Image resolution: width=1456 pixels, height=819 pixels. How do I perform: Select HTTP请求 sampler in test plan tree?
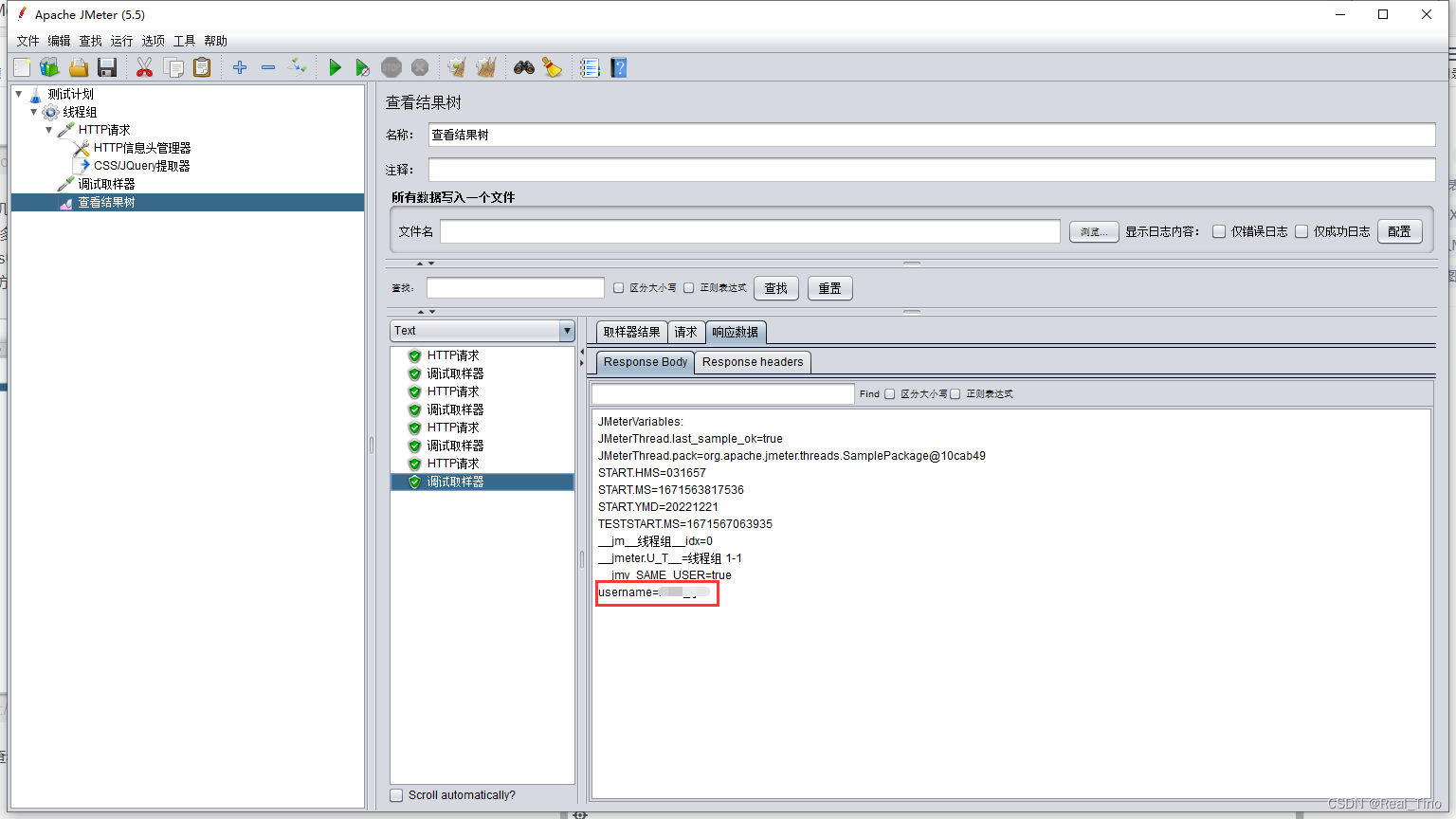click(104, 130)
